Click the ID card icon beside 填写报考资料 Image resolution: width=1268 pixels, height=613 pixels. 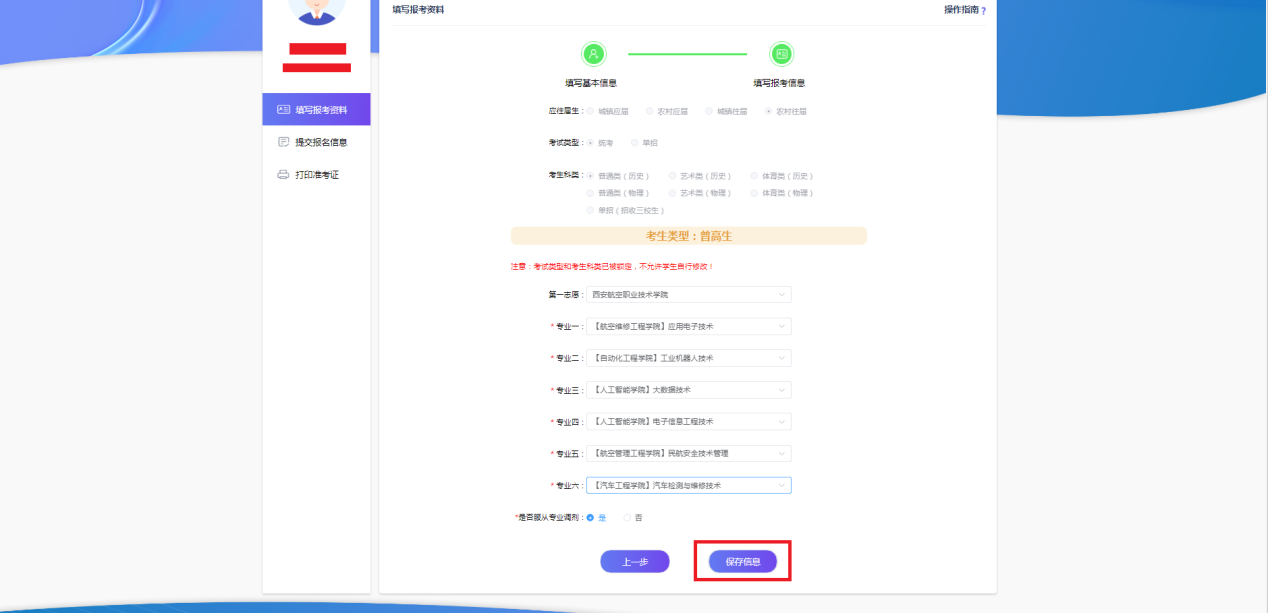tap(283, 110)
